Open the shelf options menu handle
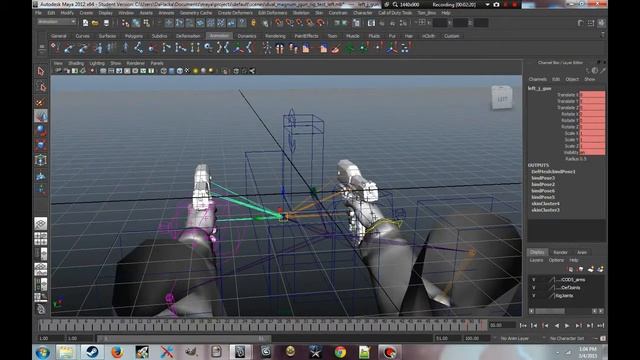This screenshot has height=360, width=640. click(x=42, y=49)
